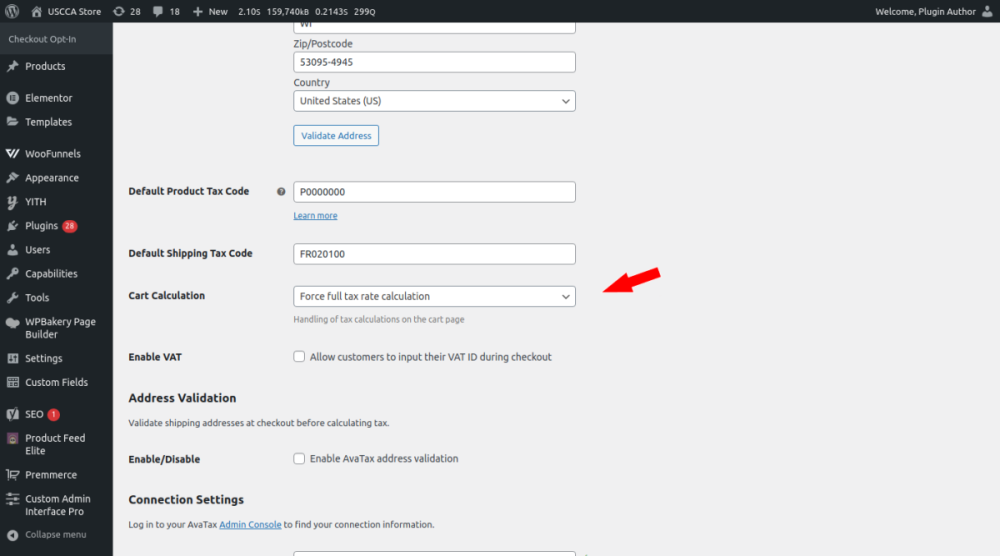
Task: Click New in the admin bar
Action: click(218, 11)
